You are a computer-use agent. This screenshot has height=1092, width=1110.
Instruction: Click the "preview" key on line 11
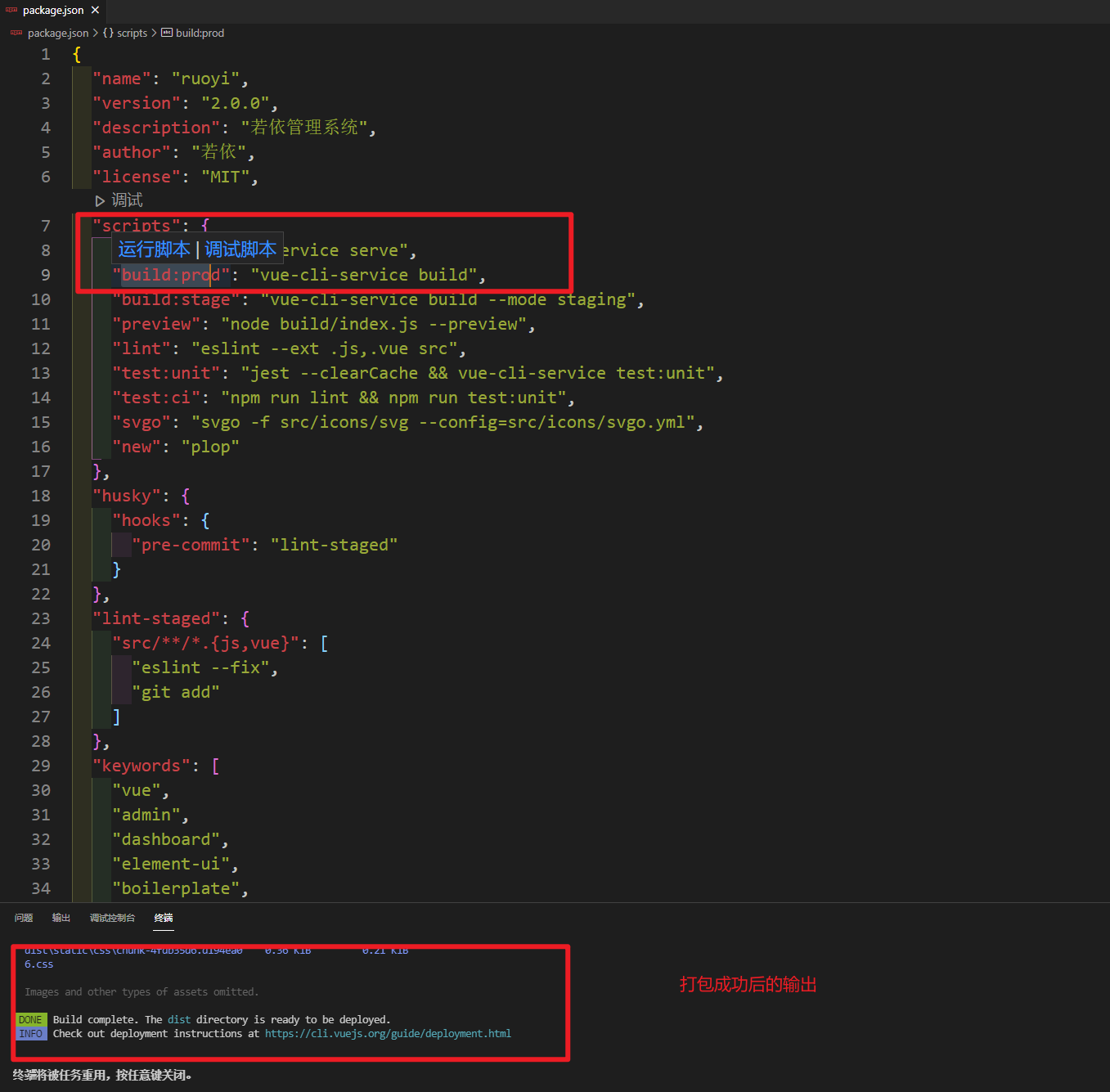point(156,324)
